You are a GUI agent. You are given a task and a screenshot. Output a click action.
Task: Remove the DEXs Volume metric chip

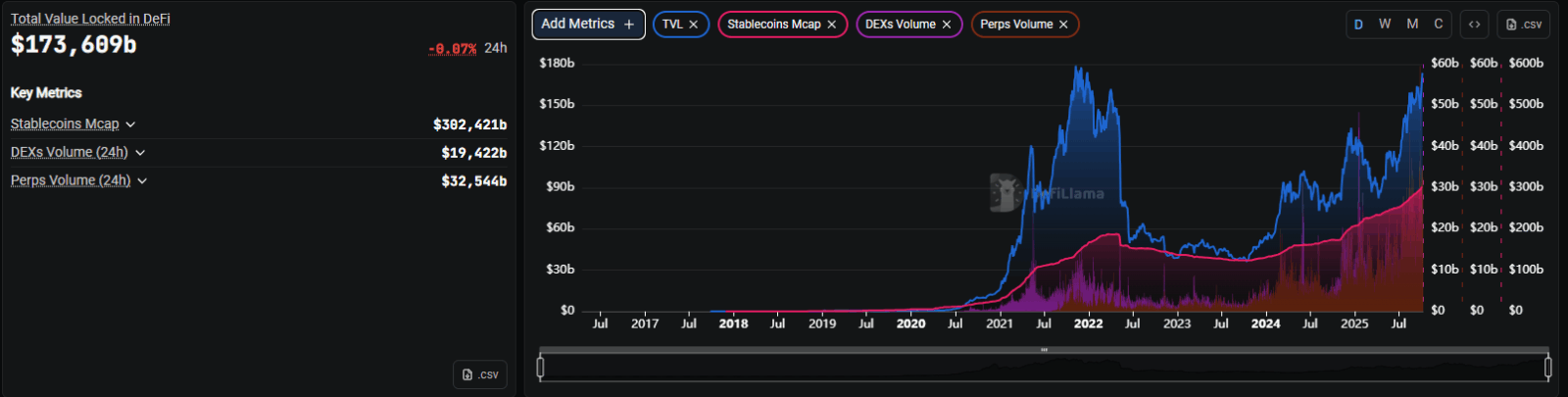(946, 25)
